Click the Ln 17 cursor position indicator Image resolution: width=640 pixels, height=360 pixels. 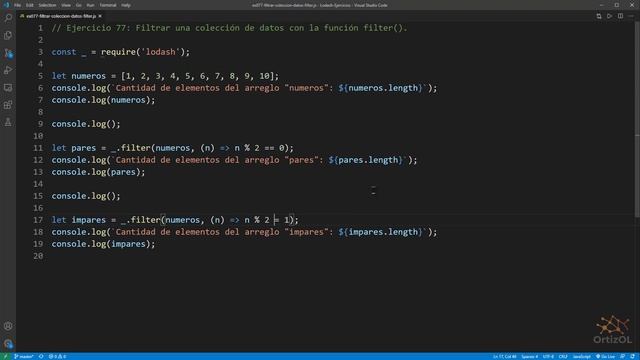coord(504,356)
